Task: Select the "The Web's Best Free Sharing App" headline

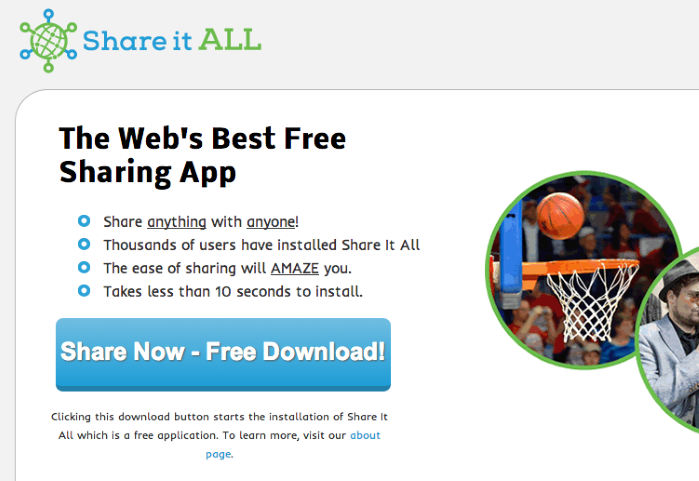Action: tap(202, 155)
